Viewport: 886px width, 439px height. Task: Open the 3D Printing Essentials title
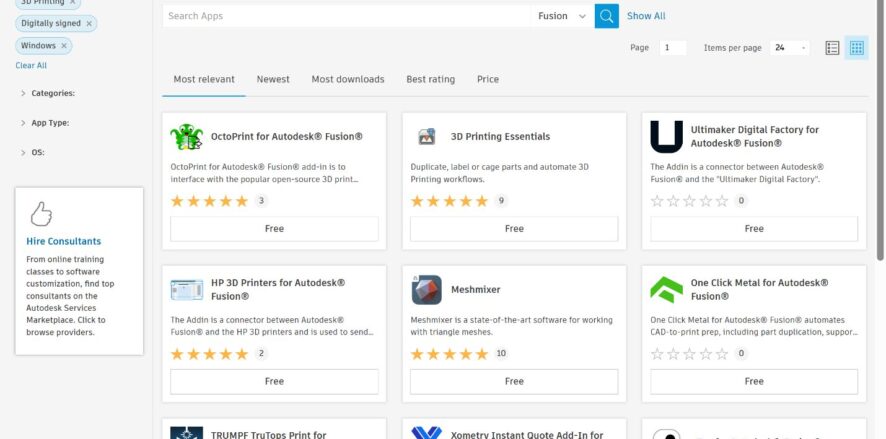click(500, 137)
